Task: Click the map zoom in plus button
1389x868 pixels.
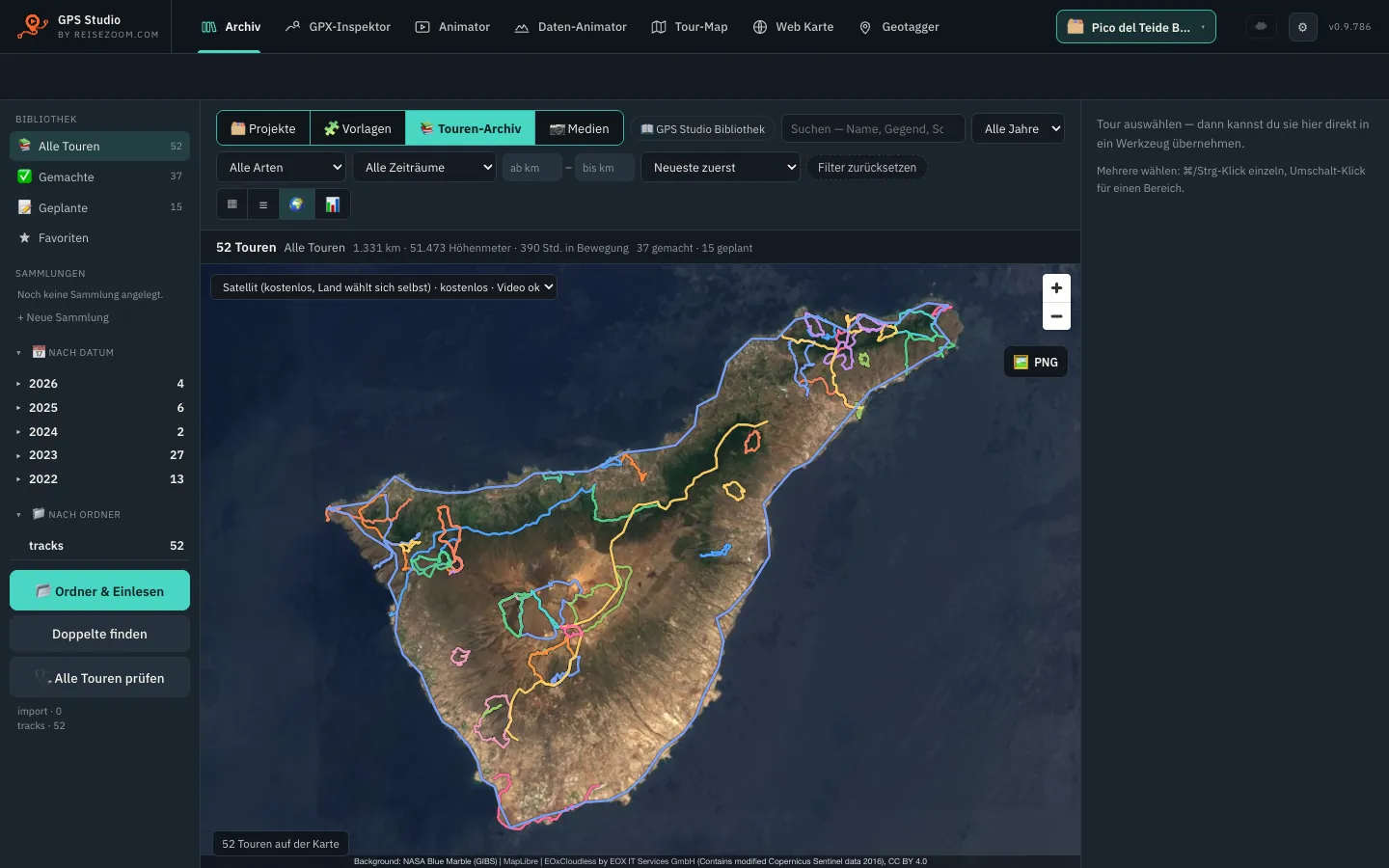Action: (1056, 287)
